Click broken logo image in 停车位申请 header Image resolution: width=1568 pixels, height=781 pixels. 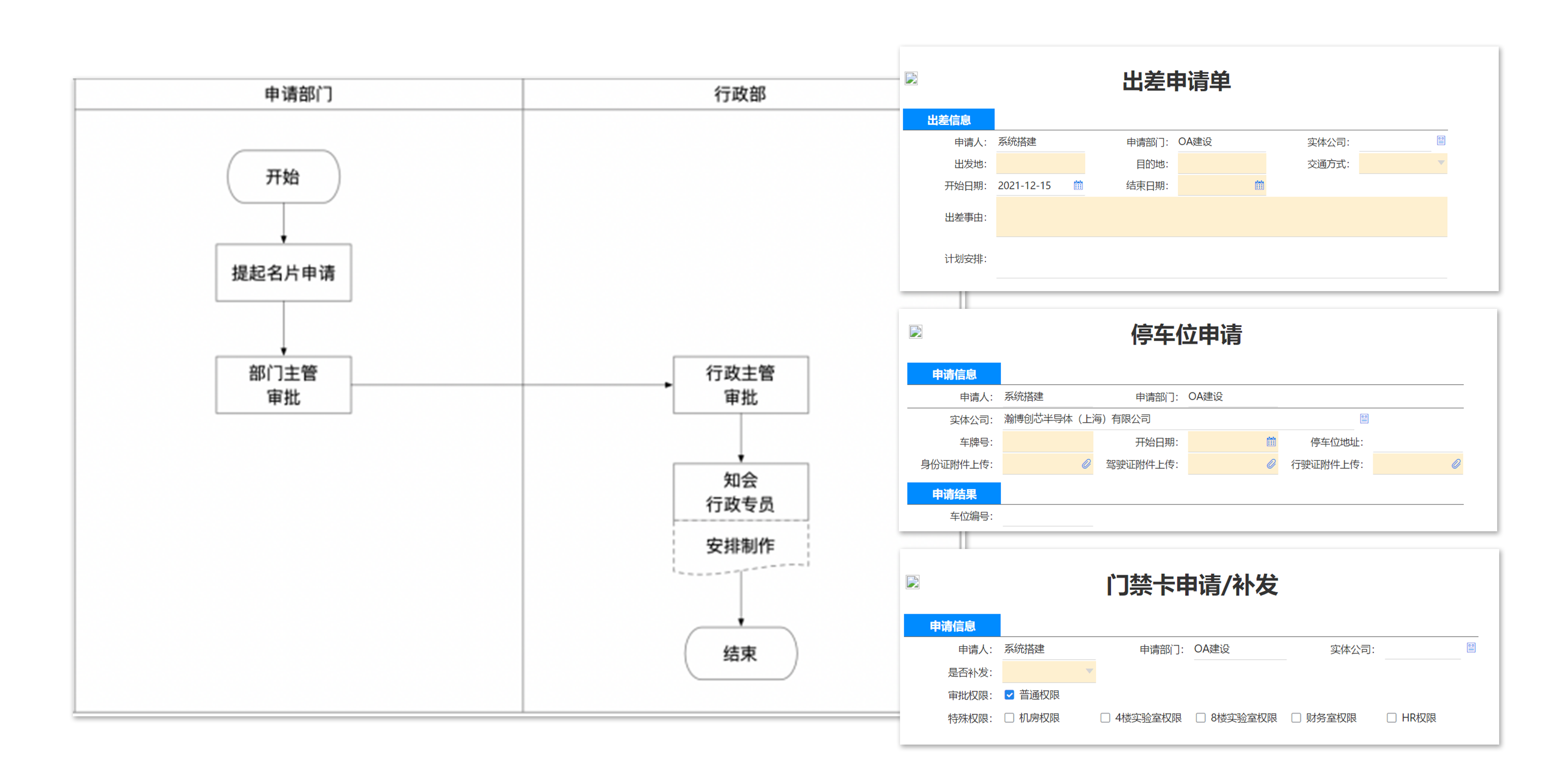(x=916, y=332)
